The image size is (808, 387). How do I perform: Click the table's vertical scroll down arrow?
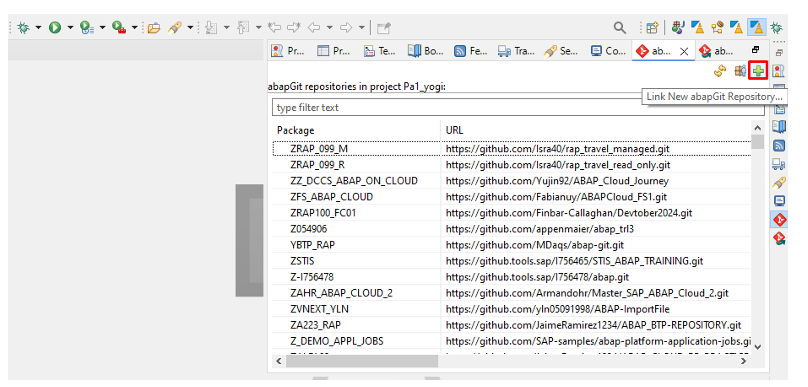pyautogui.click(x=757, y=347)
